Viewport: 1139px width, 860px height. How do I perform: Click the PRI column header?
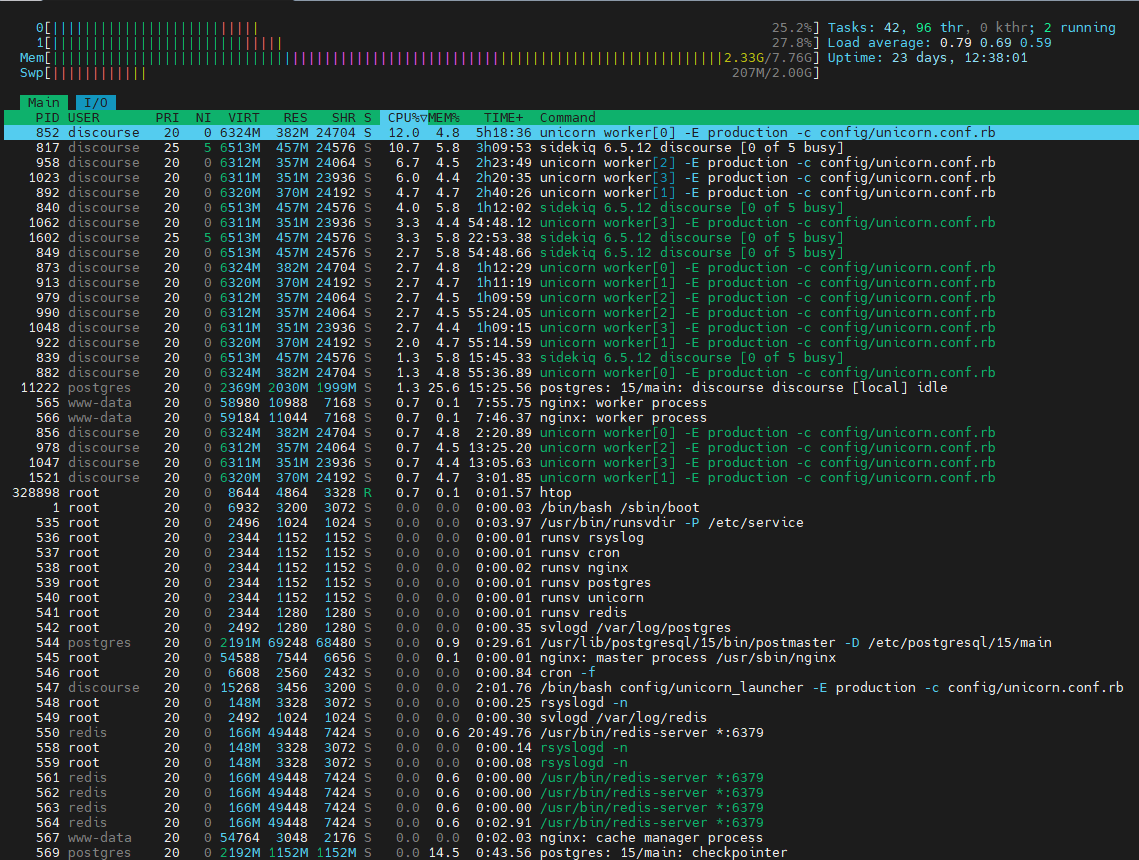pos(167,118)
